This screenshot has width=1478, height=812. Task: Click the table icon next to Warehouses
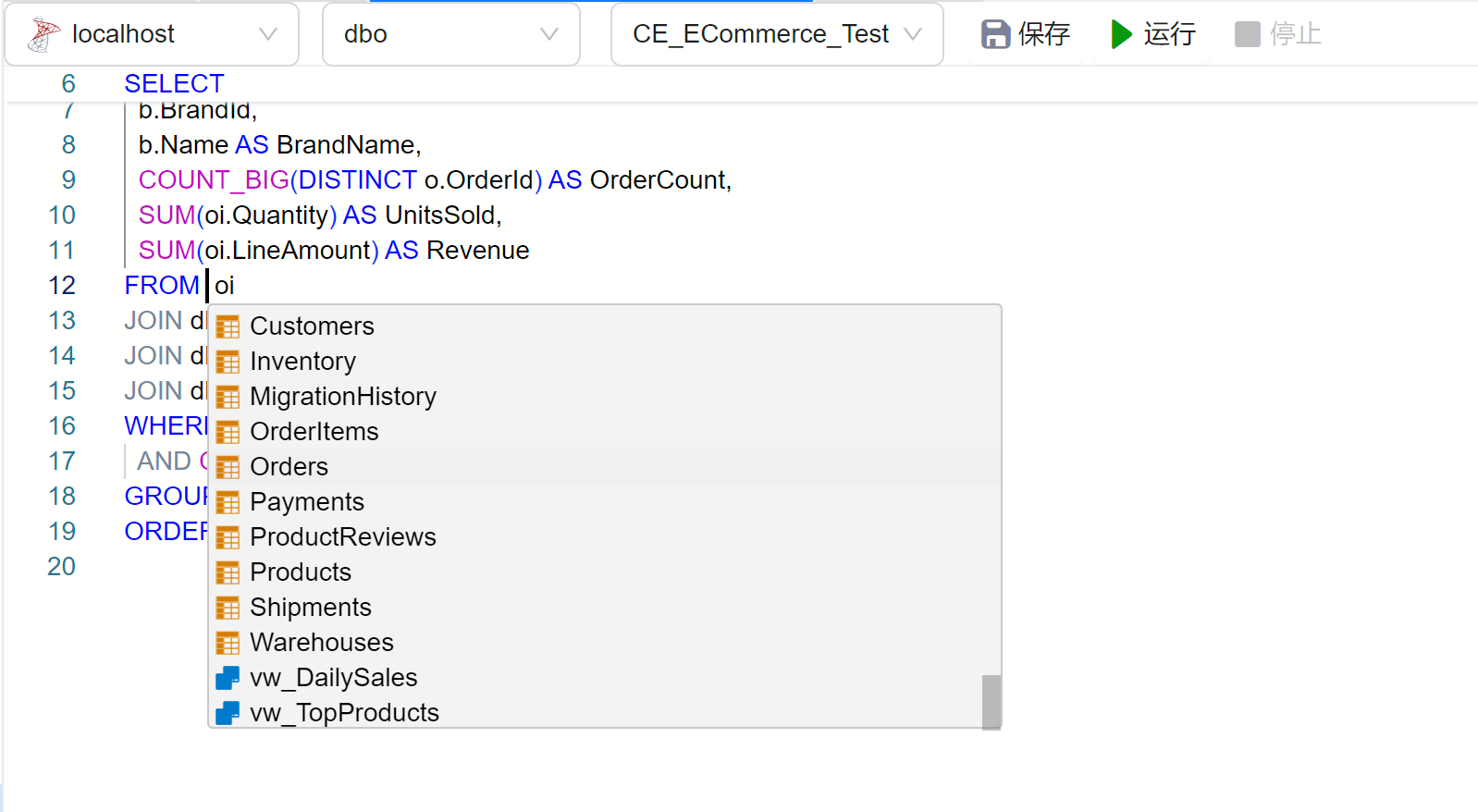click(x=228, y=643)
